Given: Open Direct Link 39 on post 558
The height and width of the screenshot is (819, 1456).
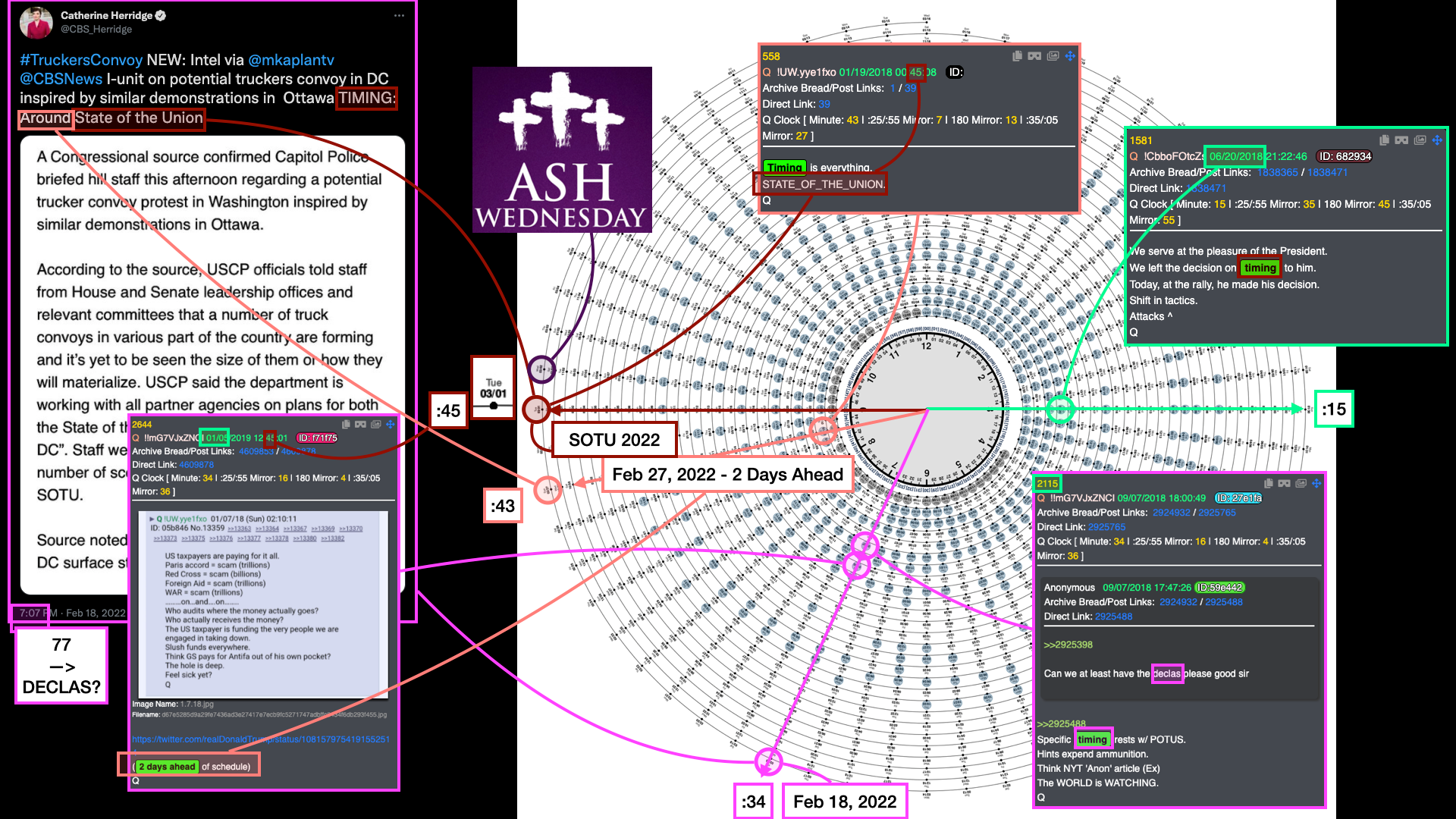Looking at the screenshot, I should pos(824,104).
